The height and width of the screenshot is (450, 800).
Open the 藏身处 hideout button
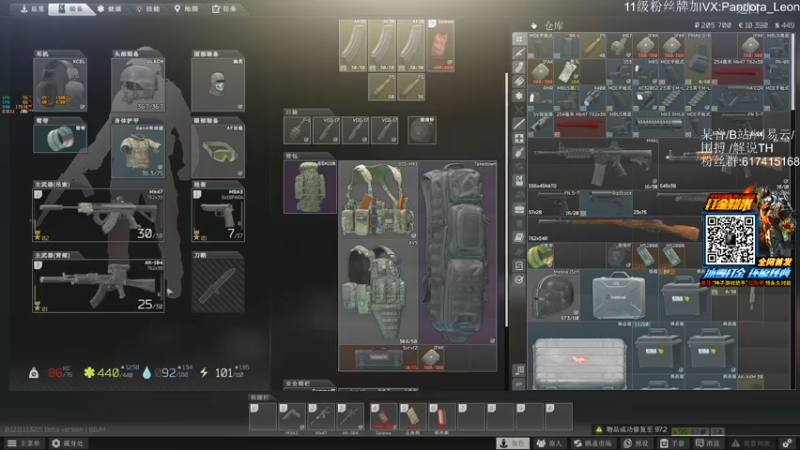pos(68,443)
